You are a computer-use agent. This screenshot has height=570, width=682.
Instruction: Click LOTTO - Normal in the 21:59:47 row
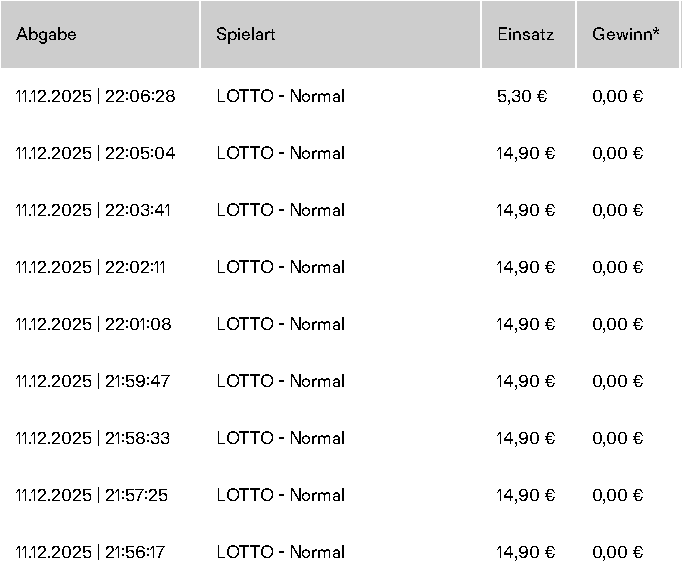[281, 381]
